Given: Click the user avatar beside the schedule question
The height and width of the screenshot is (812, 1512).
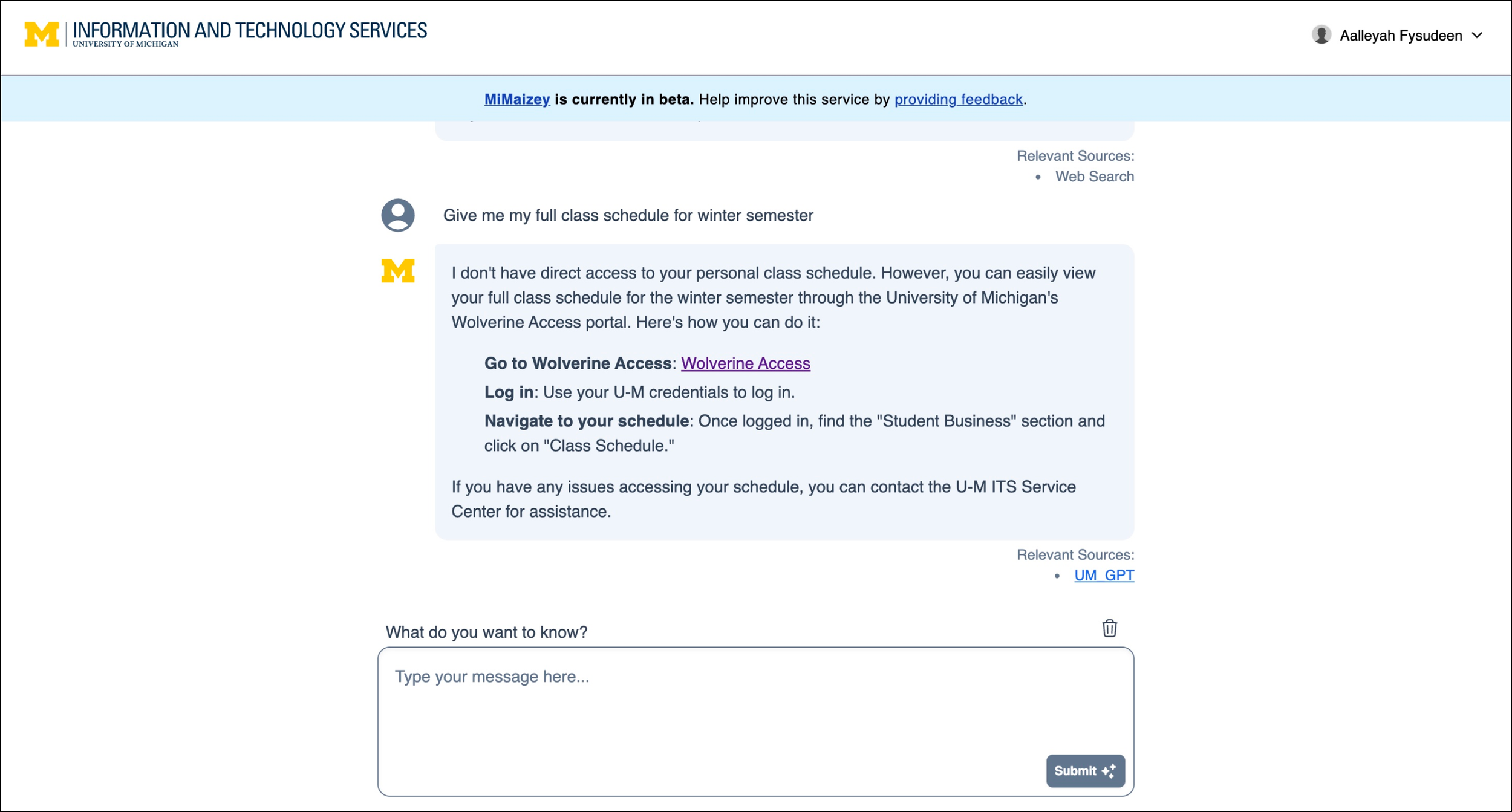Looking at the screenshot, I should 397,215.
